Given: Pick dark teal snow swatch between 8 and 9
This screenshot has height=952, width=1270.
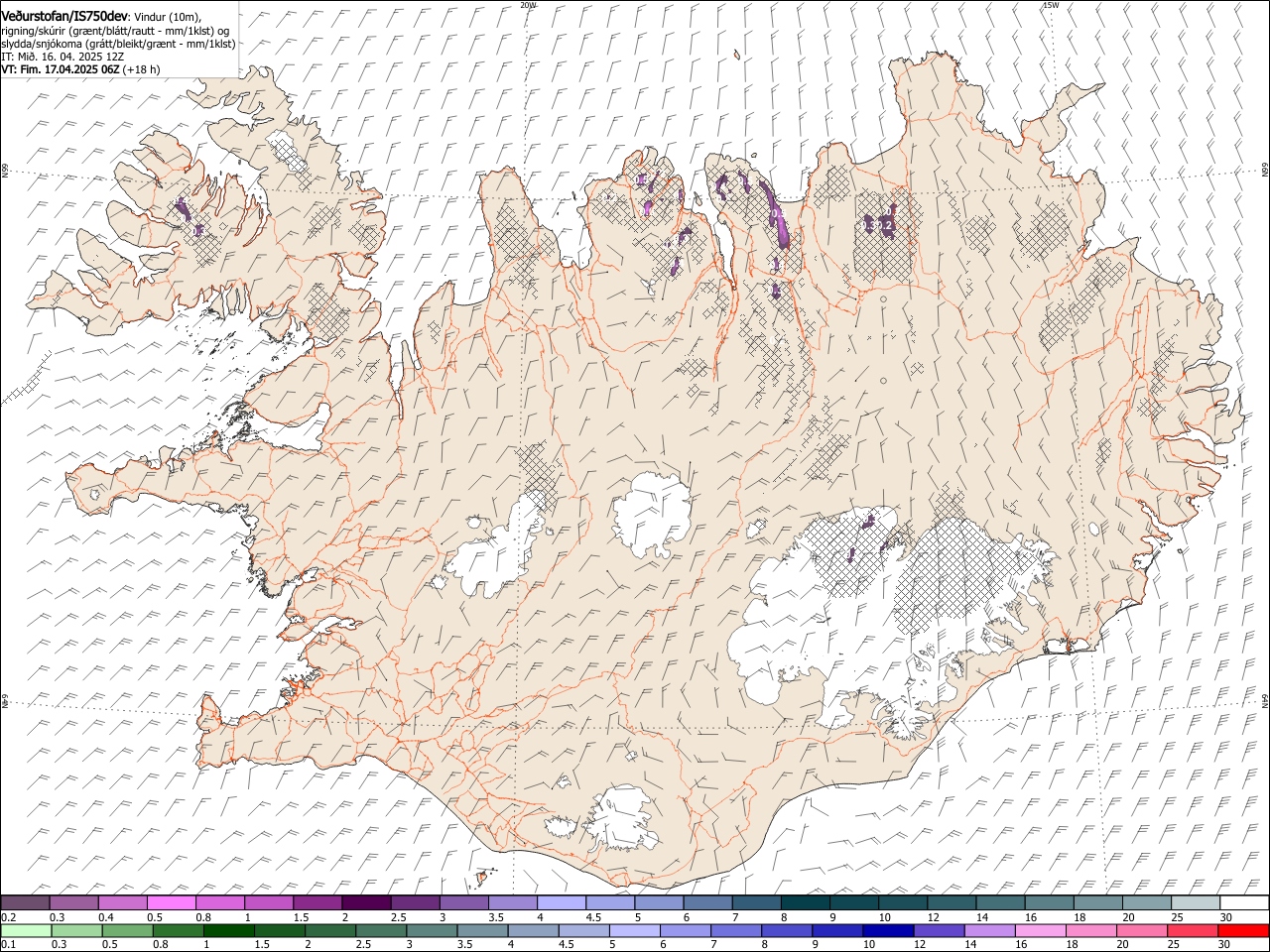Looking at the screenshot, I should (x=806, y=902).
